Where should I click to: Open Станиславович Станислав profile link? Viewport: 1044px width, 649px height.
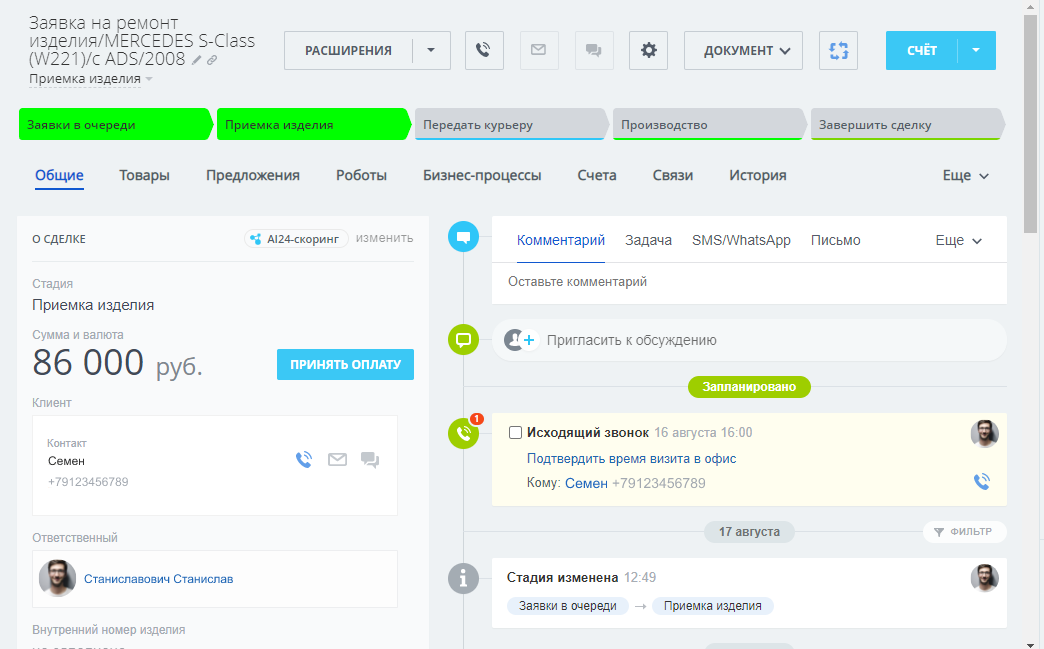(x=158, y=579)
